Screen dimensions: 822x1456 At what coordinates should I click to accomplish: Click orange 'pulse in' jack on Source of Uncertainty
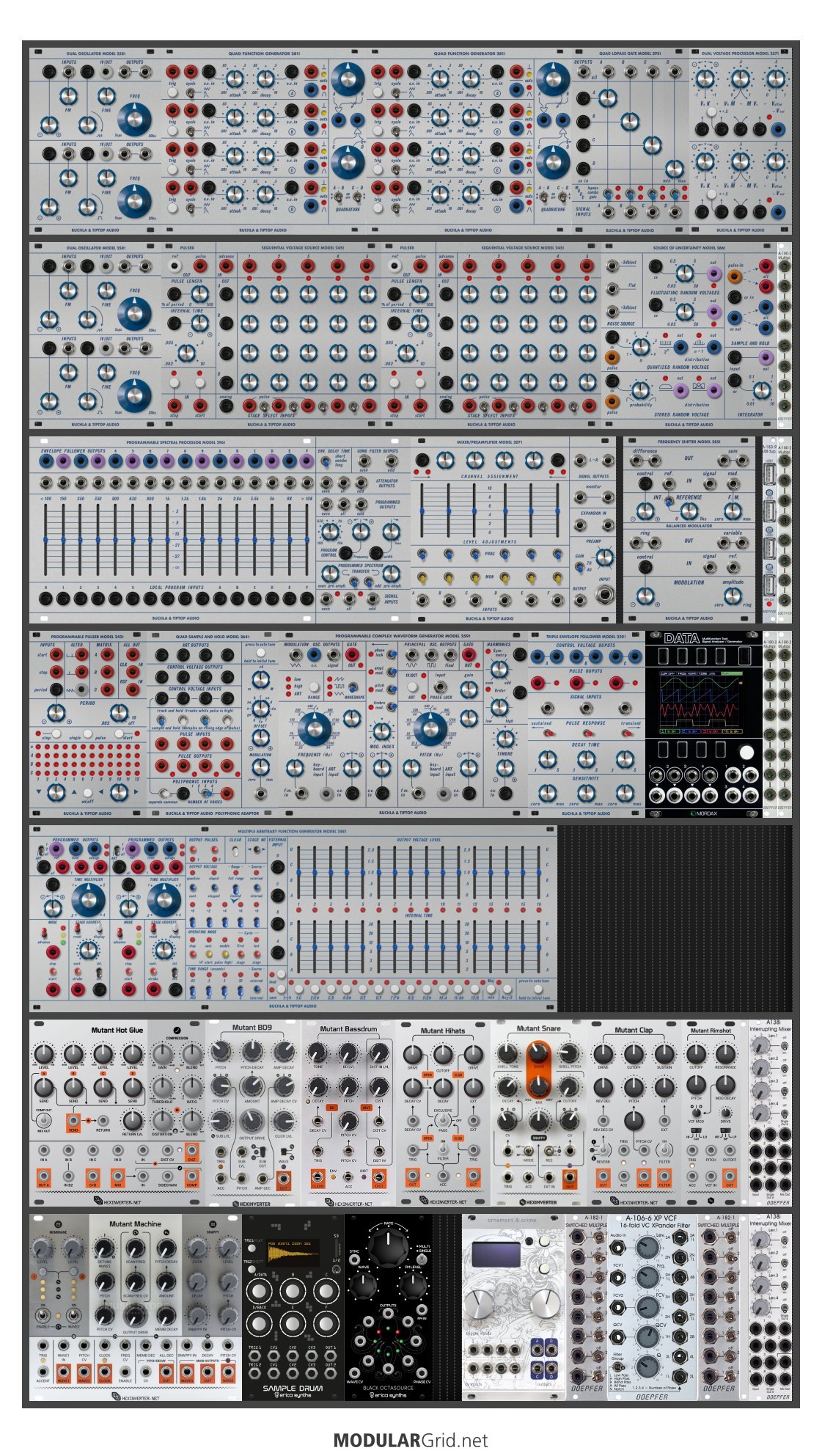click(734, 277)
